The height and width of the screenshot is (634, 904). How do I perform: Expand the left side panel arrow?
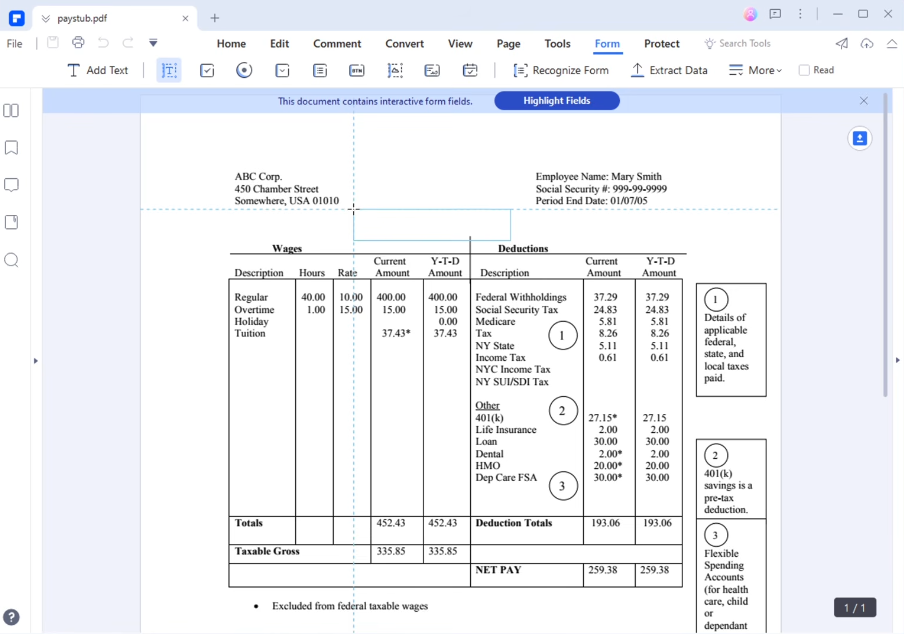(x=36, y=361)
